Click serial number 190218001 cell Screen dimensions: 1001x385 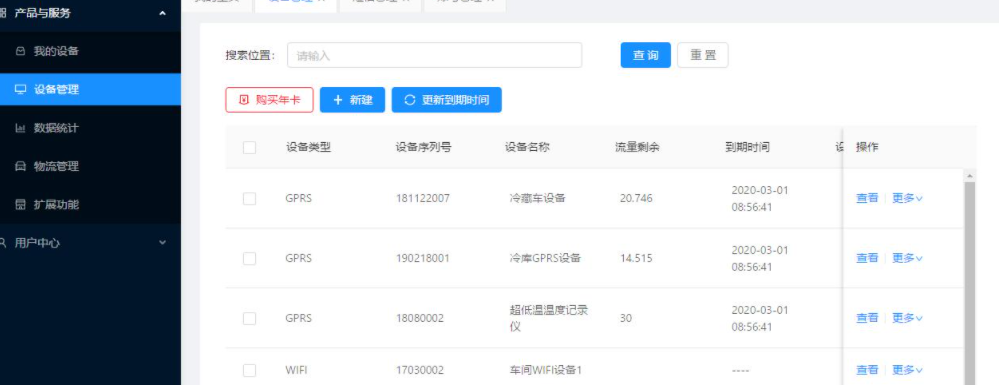coord(423,259)
